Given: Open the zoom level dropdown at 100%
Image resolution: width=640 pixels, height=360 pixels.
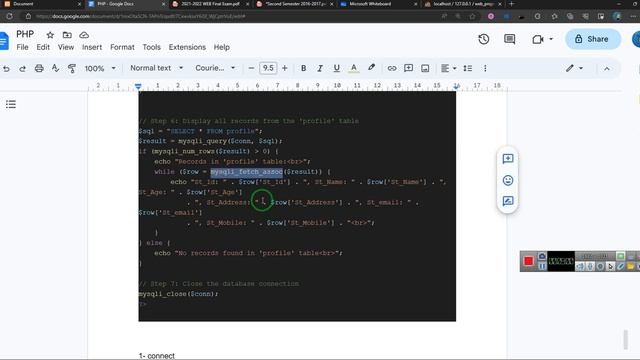Looking at the screenshot, I should (100, 68).
